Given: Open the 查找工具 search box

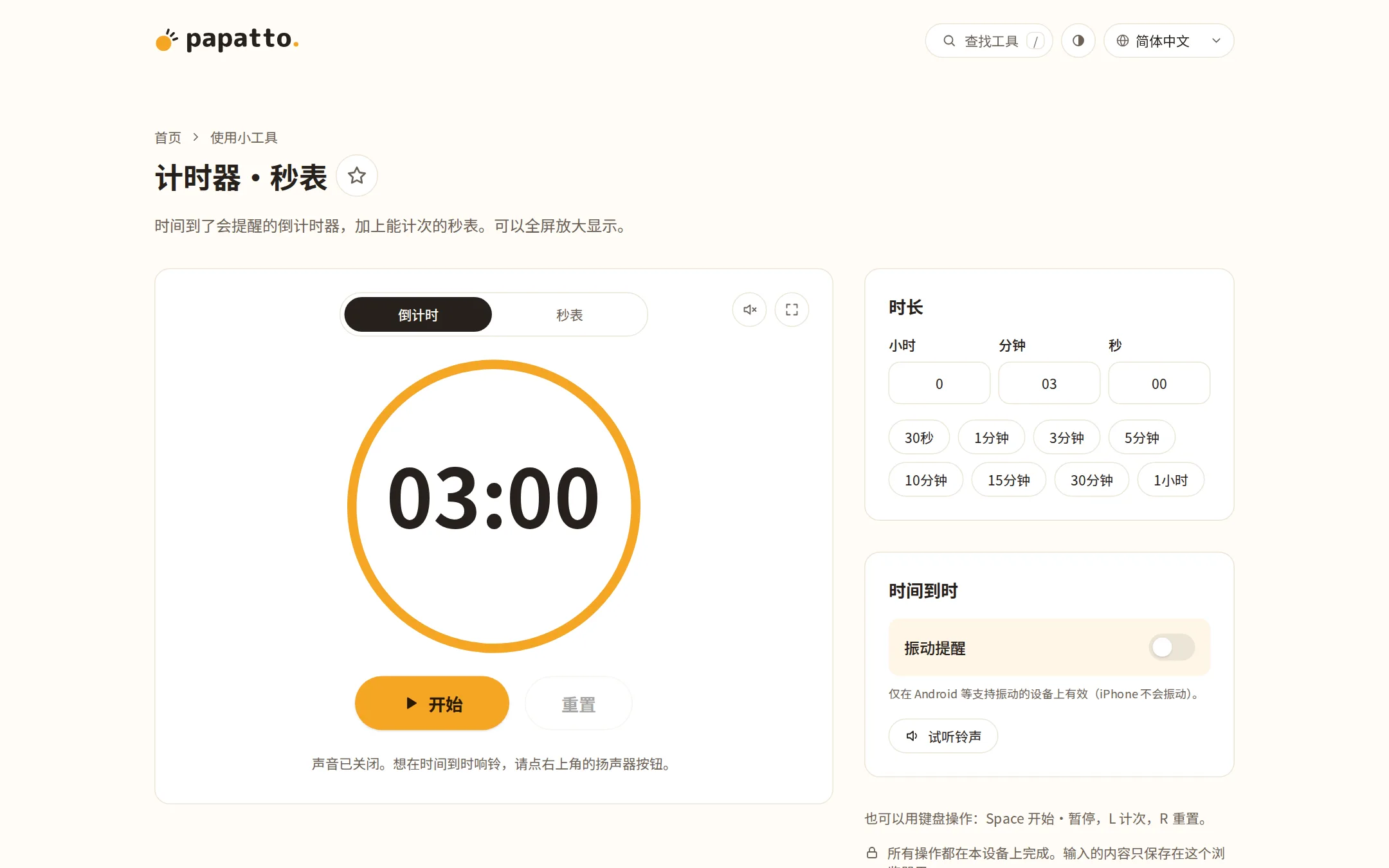Looking at the screenshot, I should (x=989, y=41).
